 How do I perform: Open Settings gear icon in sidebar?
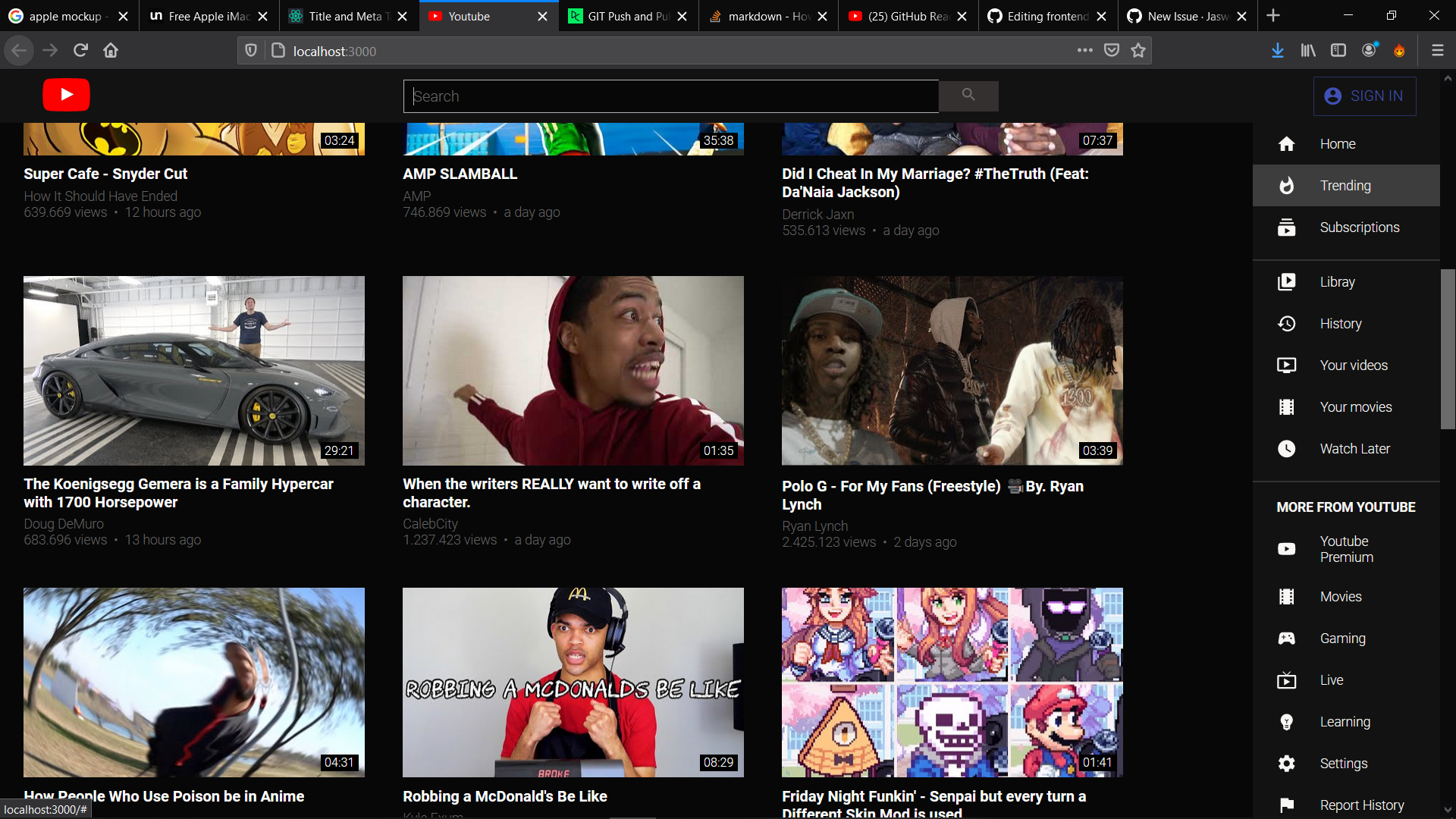click(x=1287, y=764)
